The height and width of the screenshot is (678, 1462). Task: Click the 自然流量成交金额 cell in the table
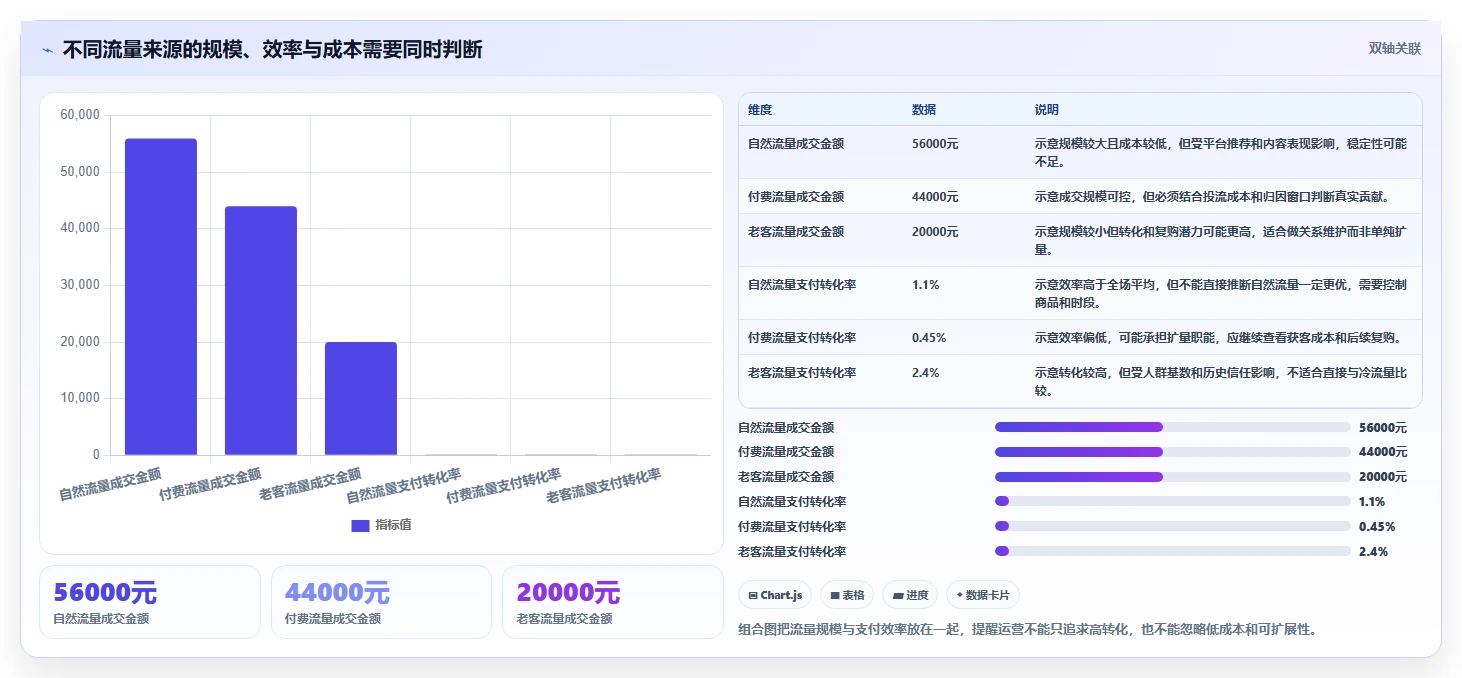coord(796,144)
